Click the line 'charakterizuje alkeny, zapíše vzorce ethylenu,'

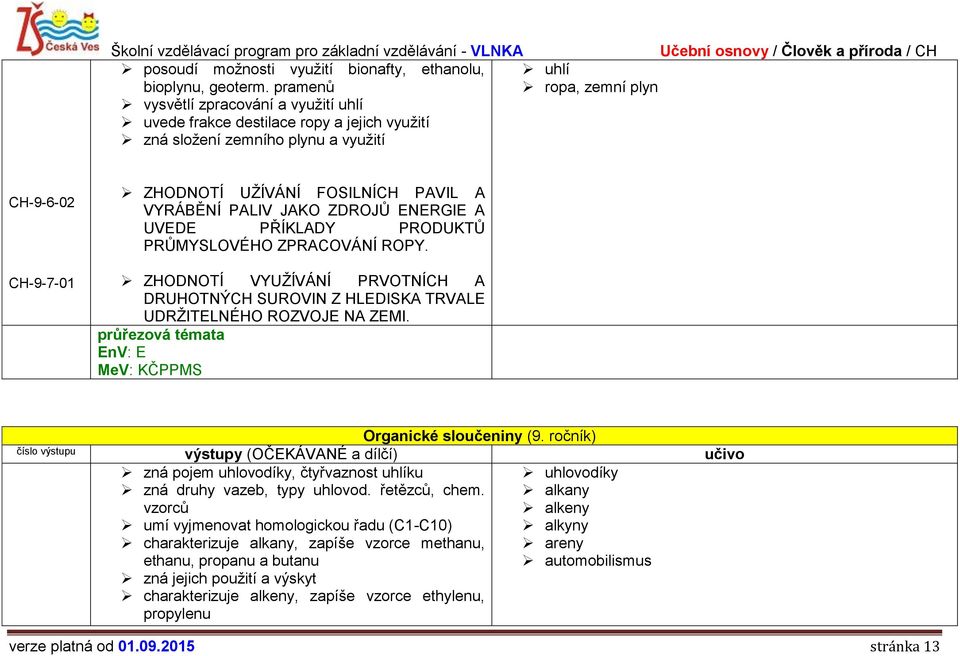coord(313,596)
